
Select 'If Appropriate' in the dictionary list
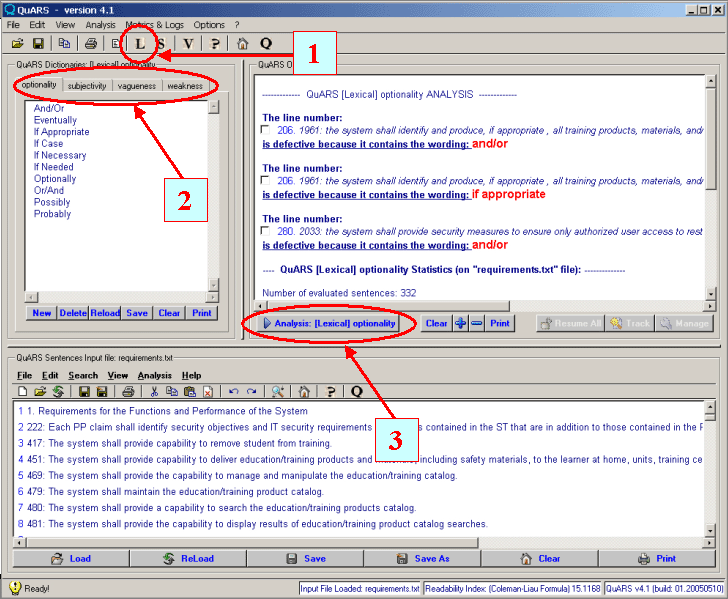click(x=61, y=132)
